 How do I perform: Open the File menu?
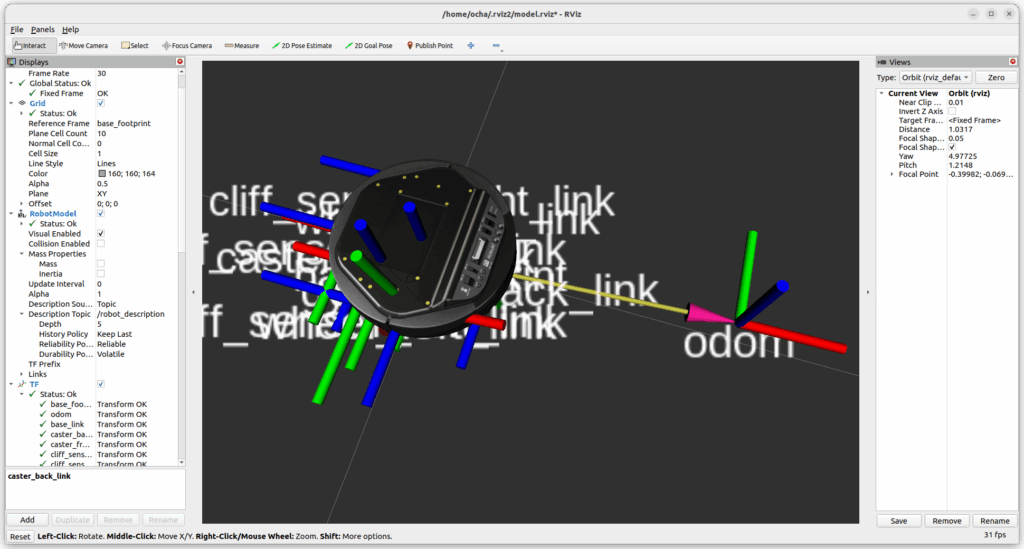[x=17, y=30]
